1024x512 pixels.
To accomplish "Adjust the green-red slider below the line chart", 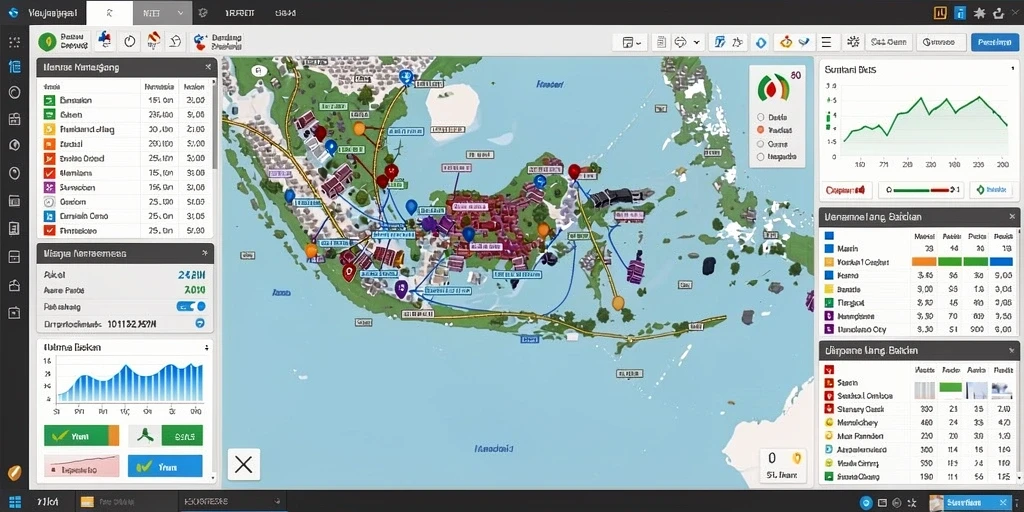I will [921, 190].
